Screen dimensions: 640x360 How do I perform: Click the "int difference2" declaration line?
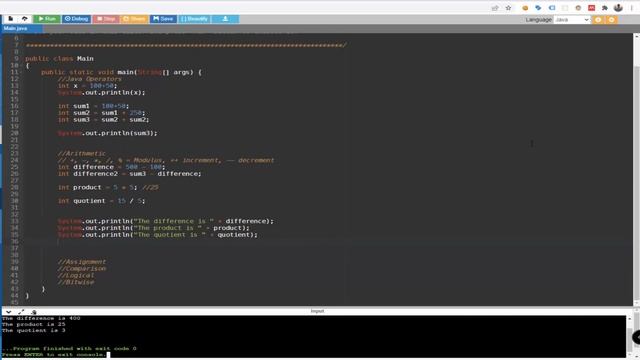point(129,174)
